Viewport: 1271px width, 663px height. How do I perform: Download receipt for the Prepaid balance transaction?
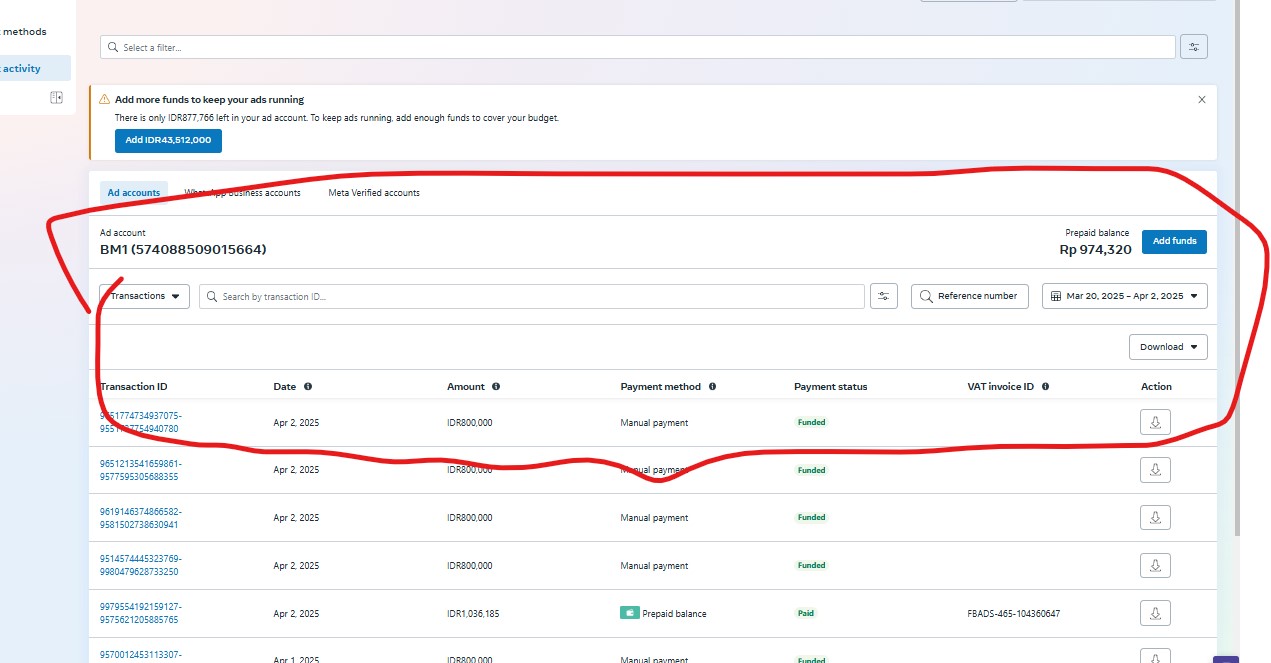tap(1155, 613)
